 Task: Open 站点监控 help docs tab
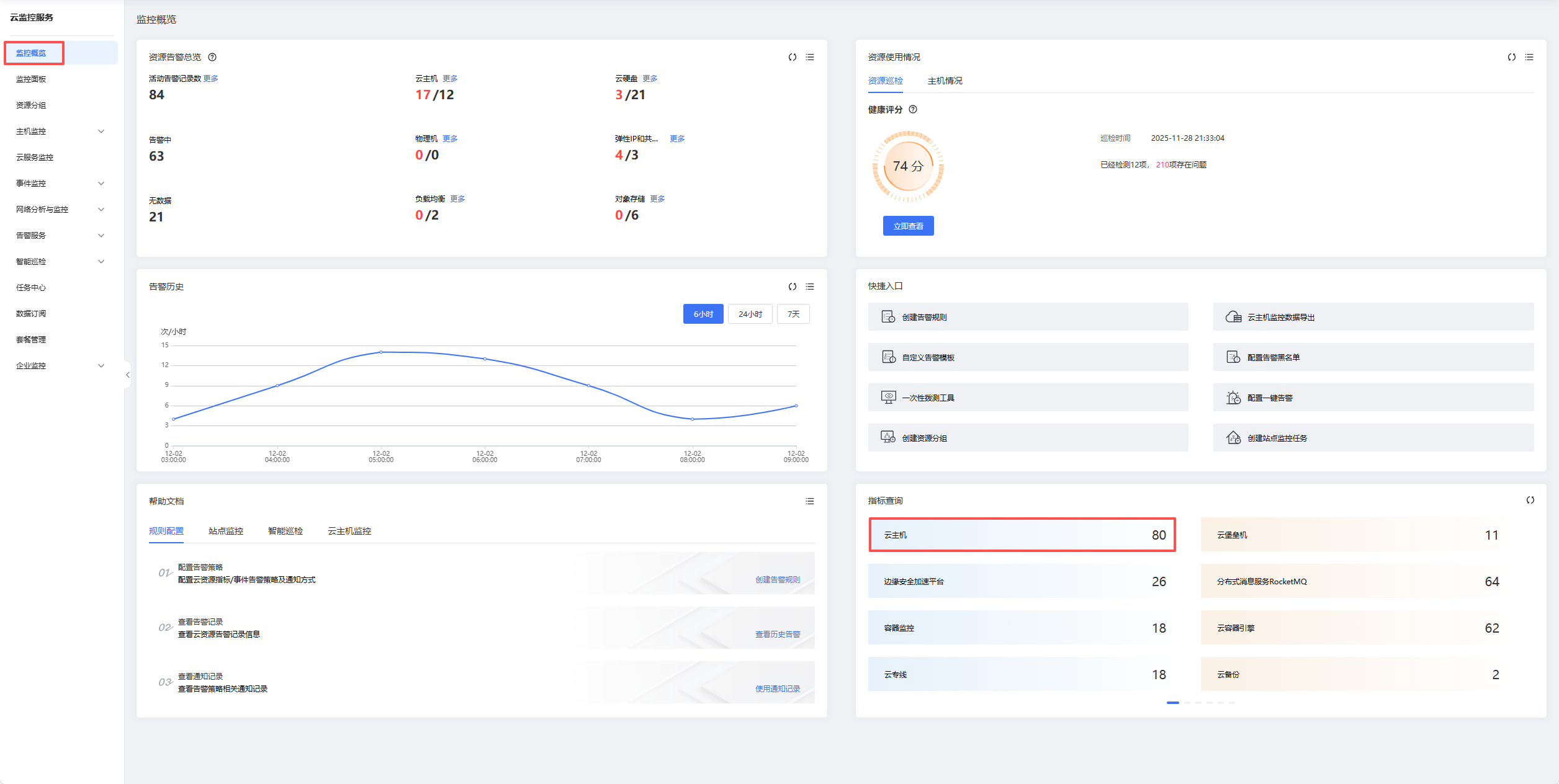click(x=226, y=531)
